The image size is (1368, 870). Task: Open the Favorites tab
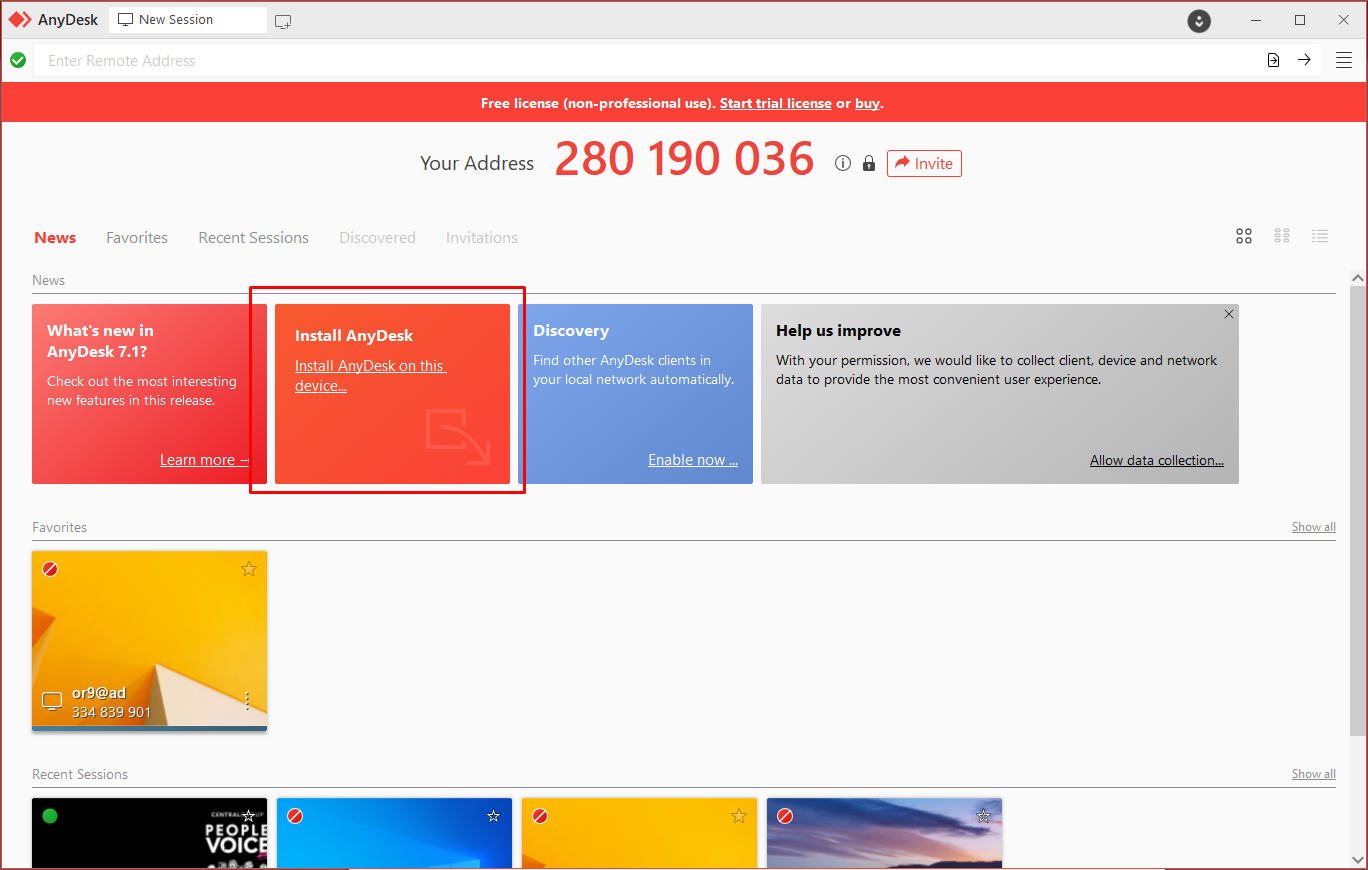(x=137, y=237)
